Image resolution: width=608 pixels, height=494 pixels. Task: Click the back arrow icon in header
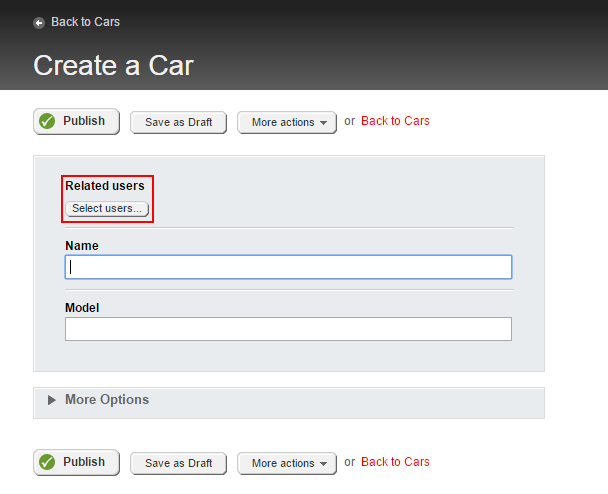pos(39,23)
